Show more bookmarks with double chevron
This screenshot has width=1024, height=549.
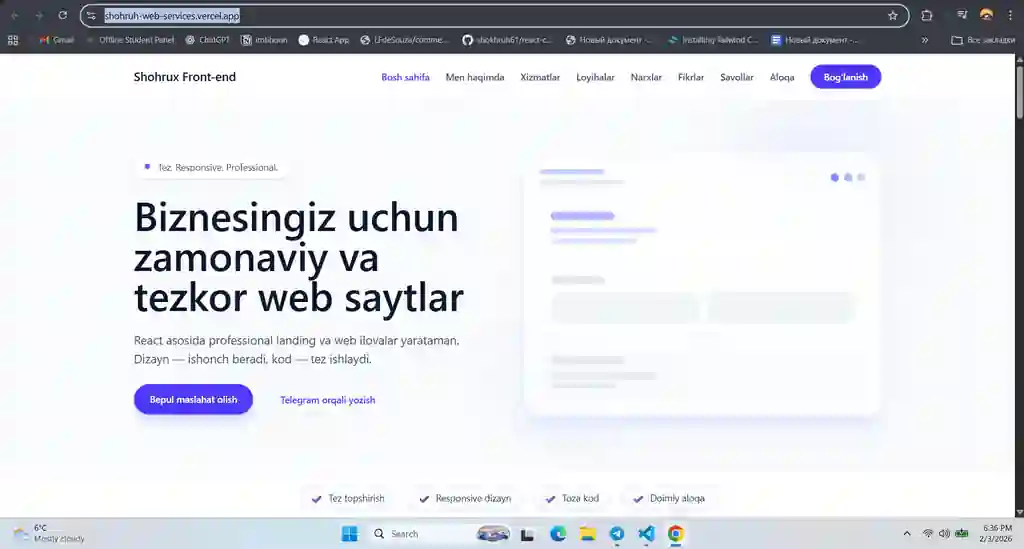[x=925, y=40]
